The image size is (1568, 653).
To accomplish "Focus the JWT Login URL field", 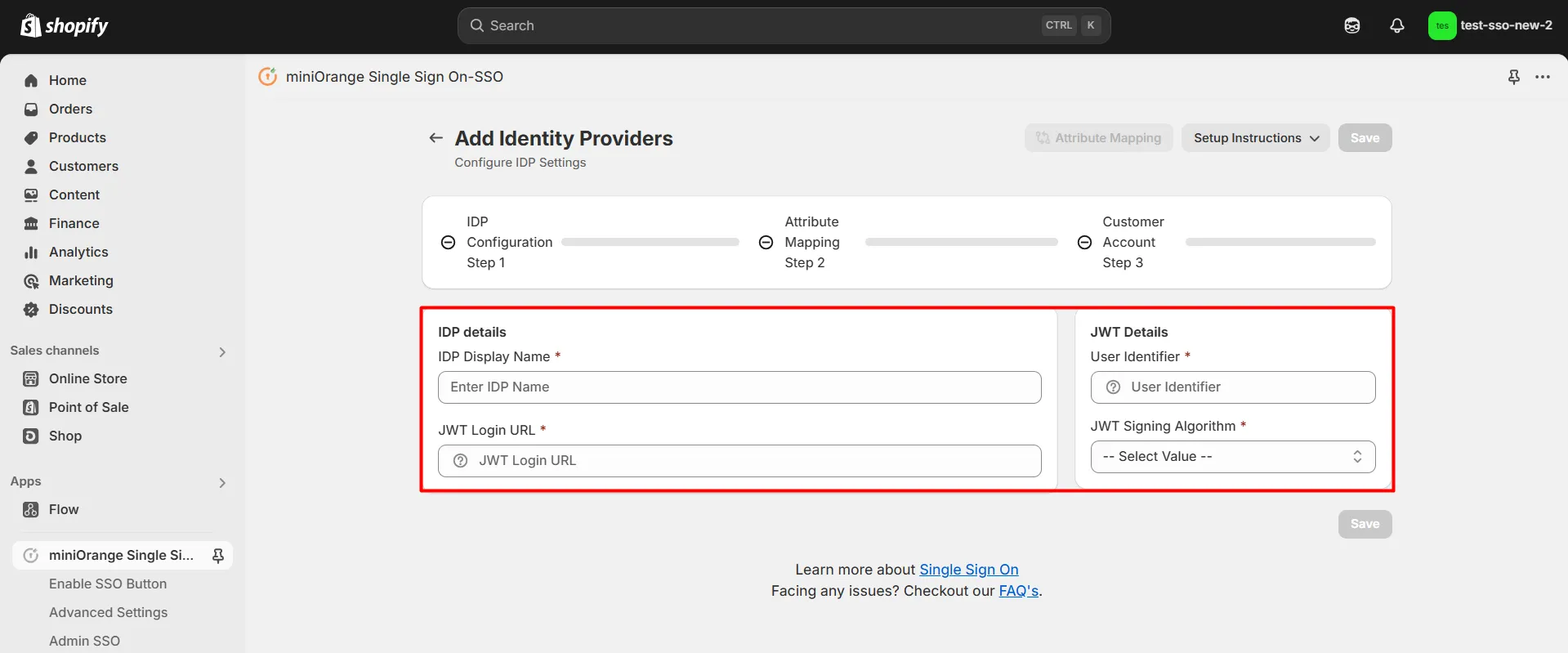I will coord(739,461).
